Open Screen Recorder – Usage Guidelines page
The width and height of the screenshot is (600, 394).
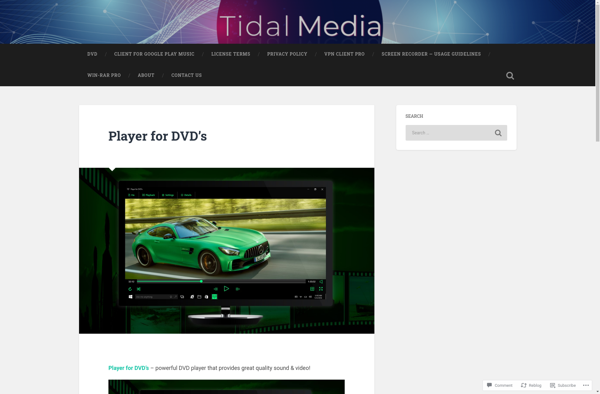[x=431, y=54]
